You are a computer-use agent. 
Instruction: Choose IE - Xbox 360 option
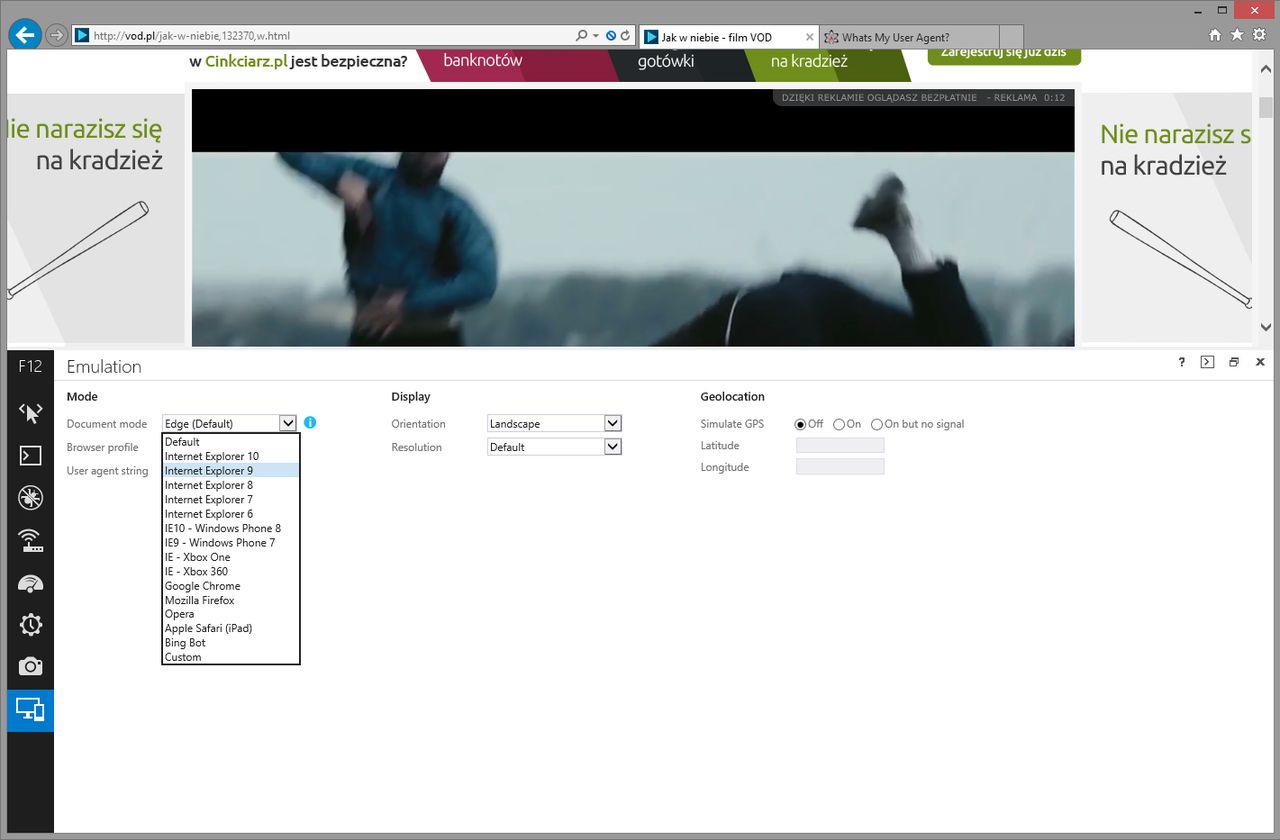[x=231, y=571]
